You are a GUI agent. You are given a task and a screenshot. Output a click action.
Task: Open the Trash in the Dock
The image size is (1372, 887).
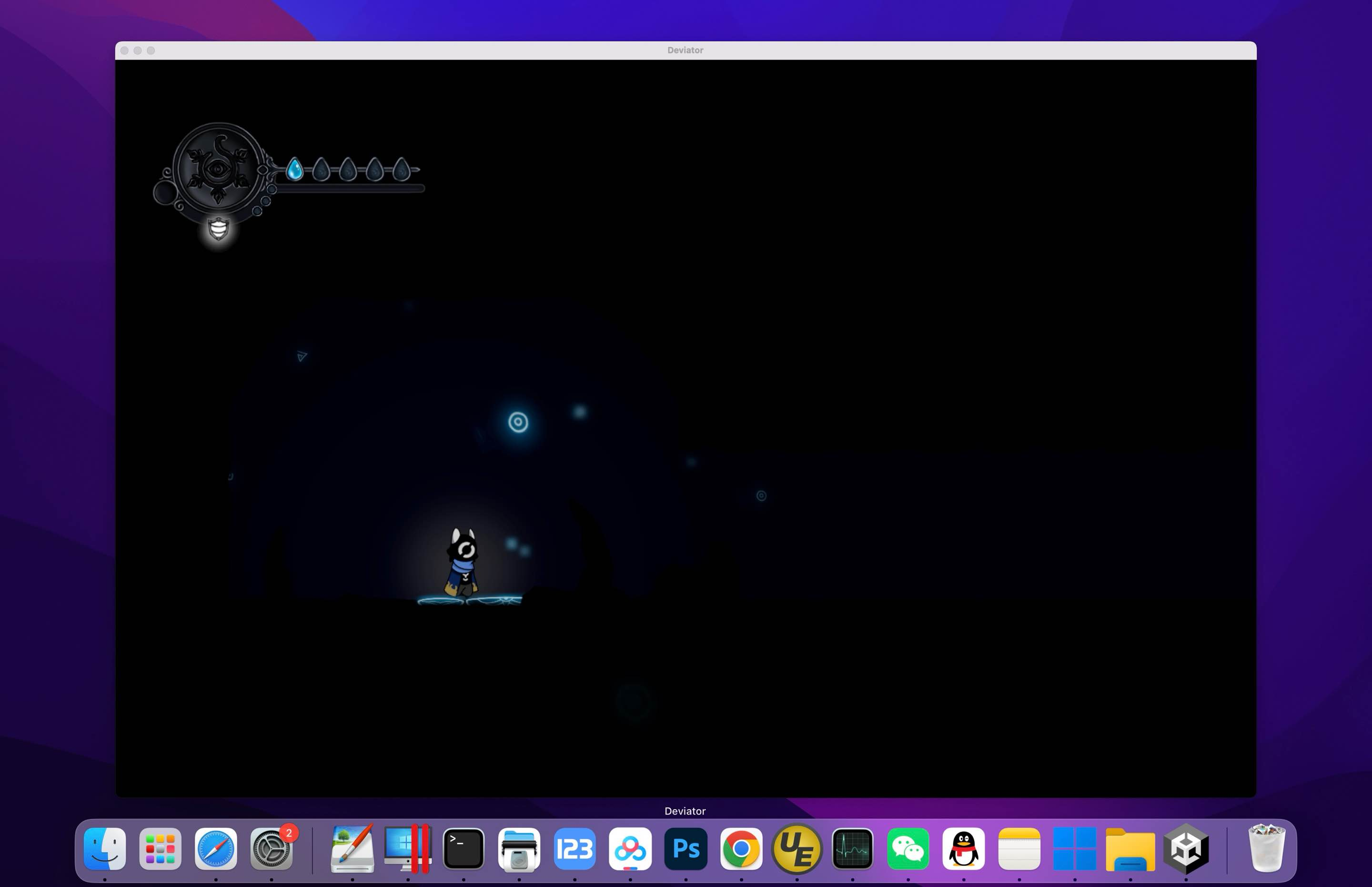[1266, 849]
